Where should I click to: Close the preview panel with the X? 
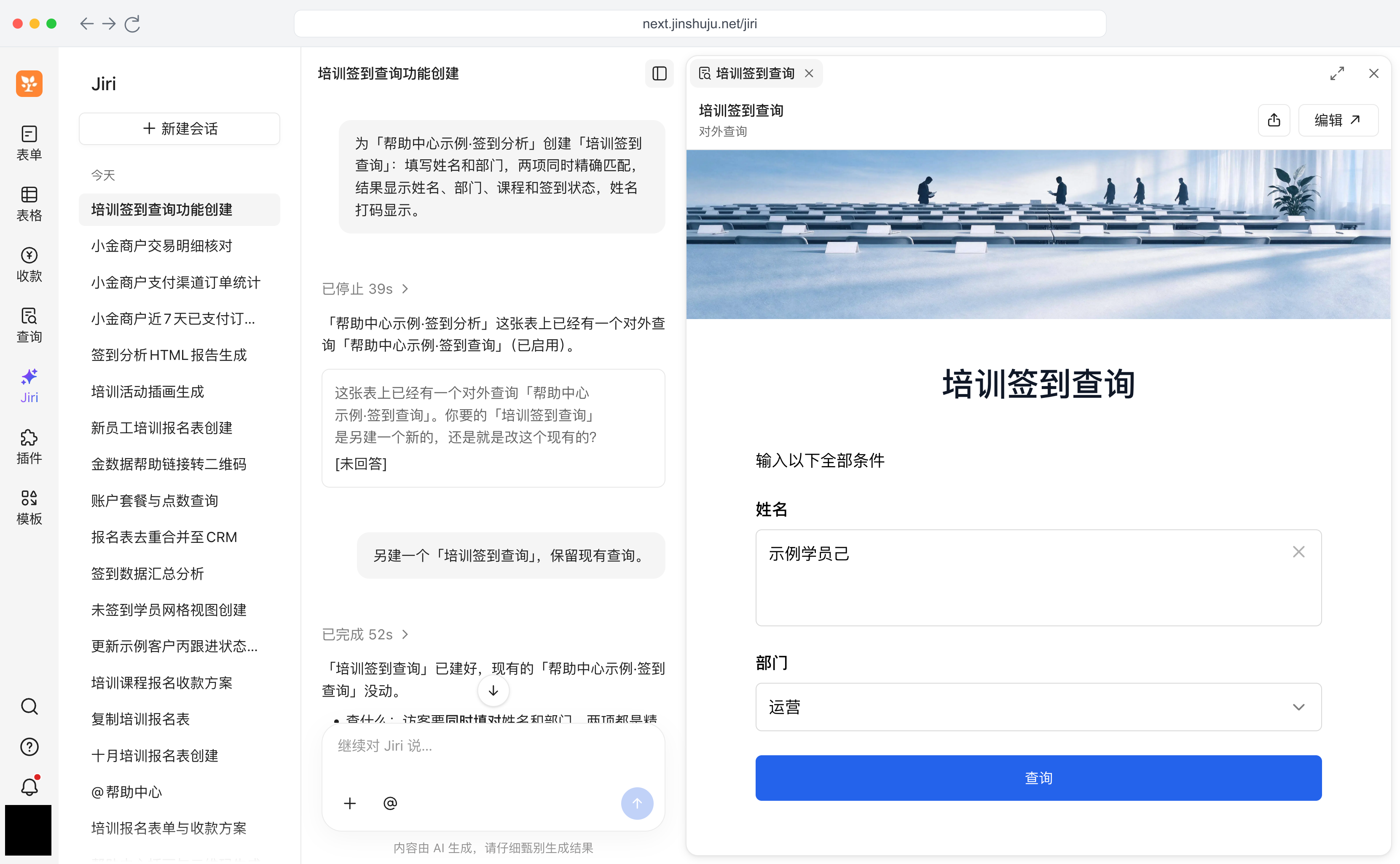pos(1374,74)
